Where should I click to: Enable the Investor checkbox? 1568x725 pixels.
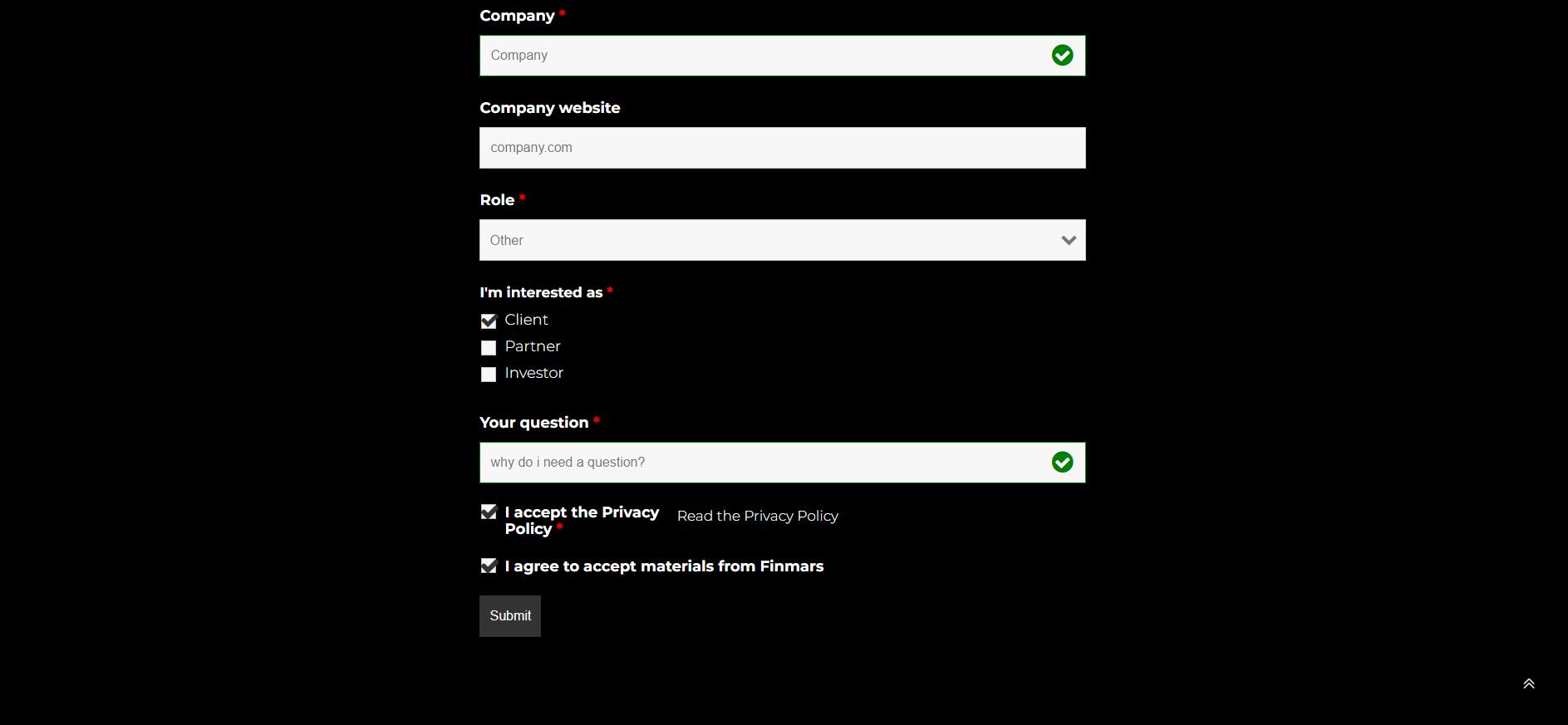click(x=489, y=375)
